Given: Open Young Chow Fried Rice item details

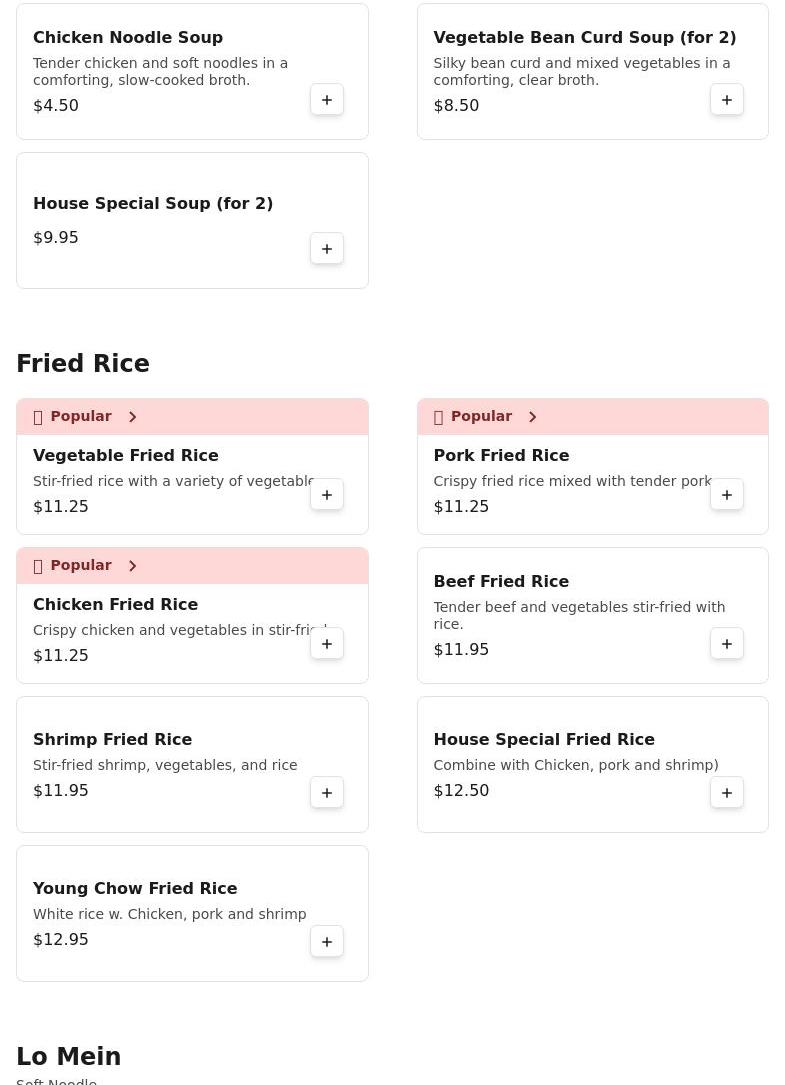Looking at the screenshot, I should click(x=135, y=889).
